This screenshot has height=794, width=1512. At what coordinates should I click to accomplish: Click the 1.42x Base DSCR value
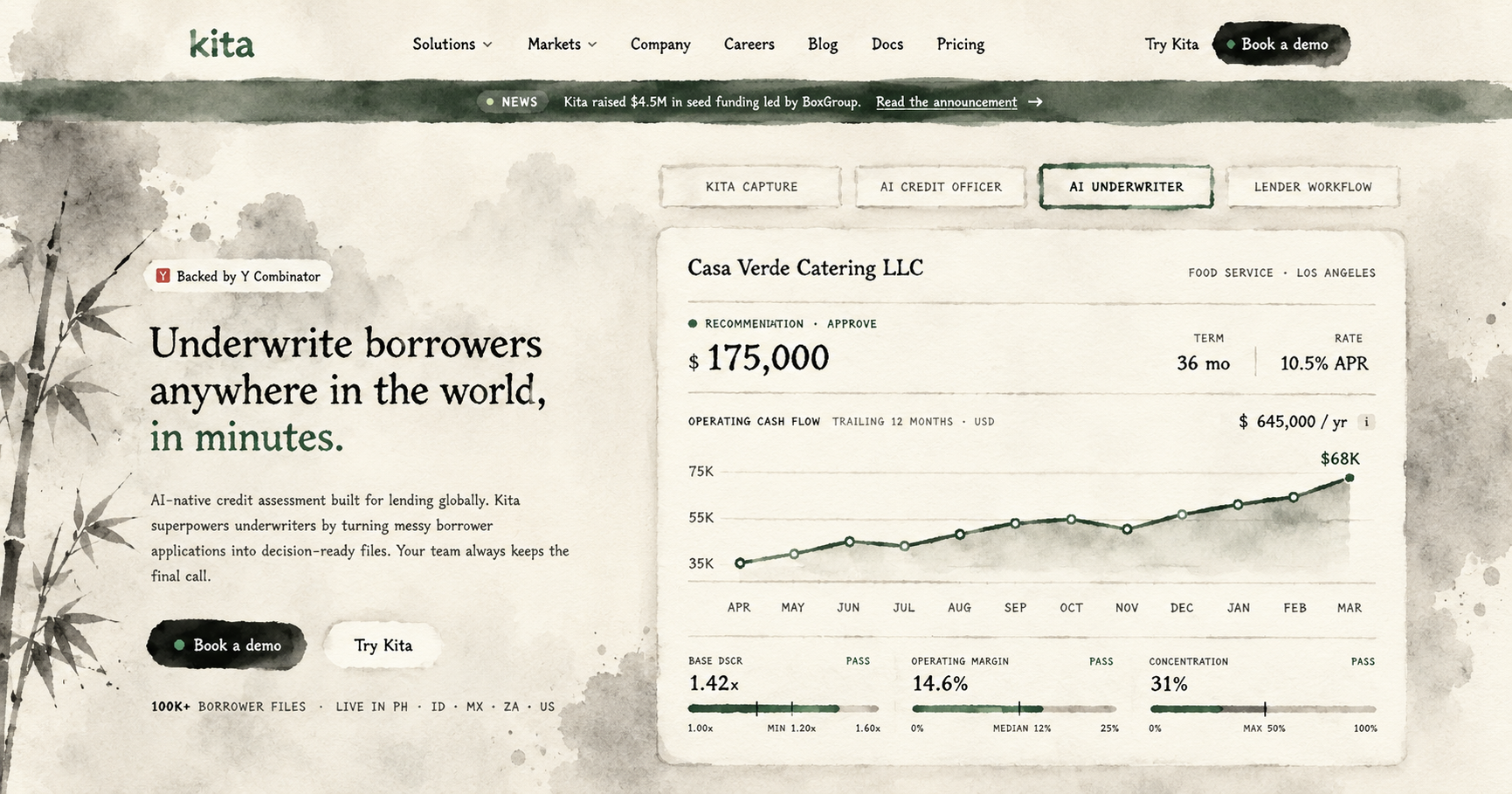(714, 683)
